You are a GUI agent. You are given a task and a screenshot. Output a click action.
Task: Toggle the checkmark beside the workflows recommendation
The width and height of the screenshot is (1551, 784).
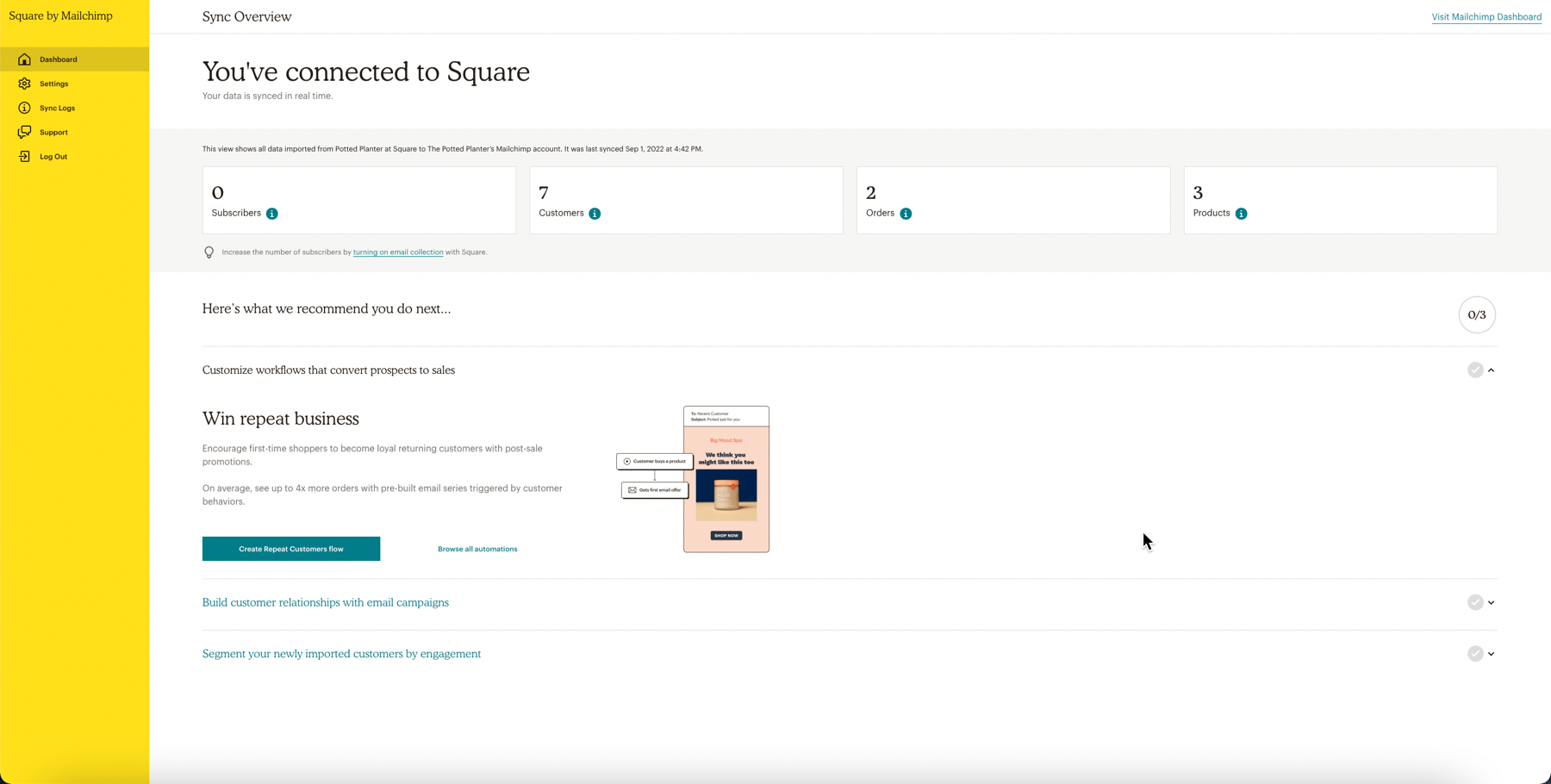[1475, 370]
